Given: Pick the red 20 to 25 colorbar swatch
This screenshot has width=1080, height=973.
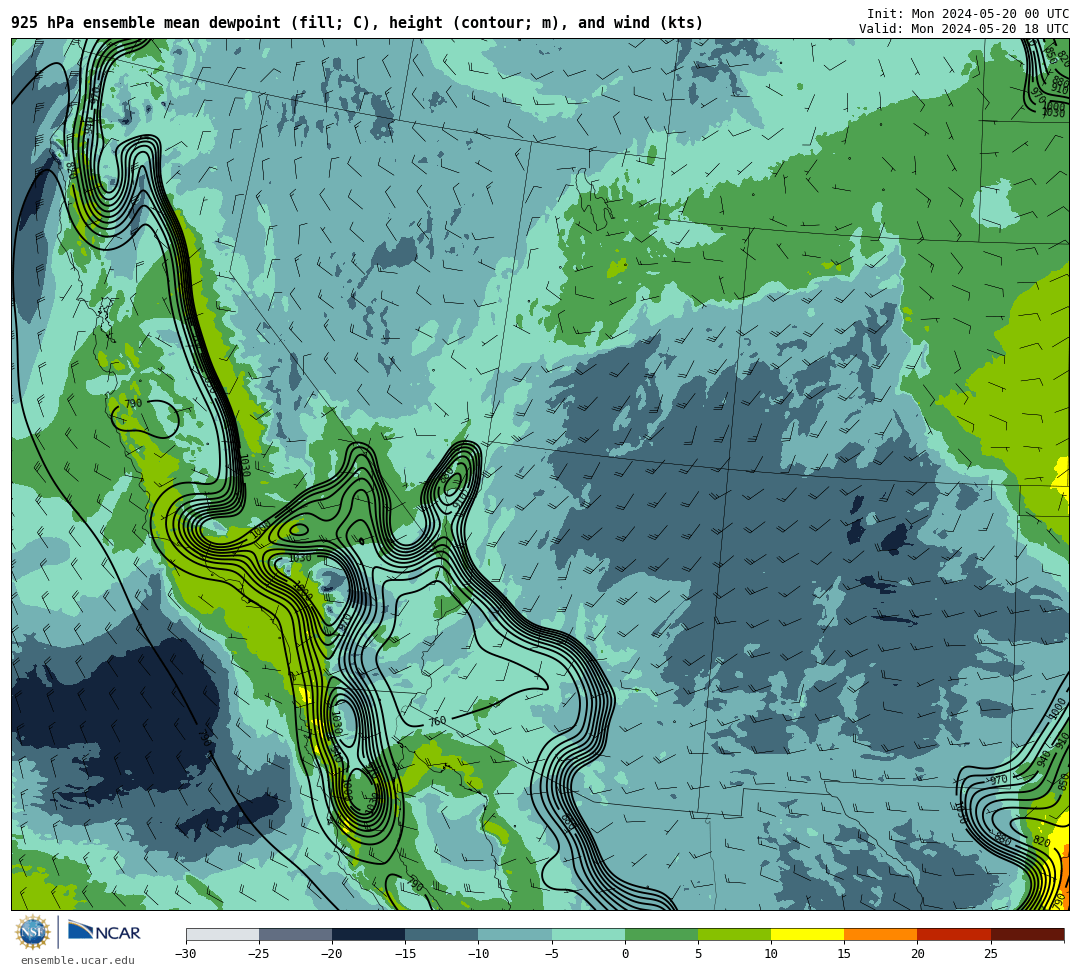Looking at the screenshot, I should (954, 934).
